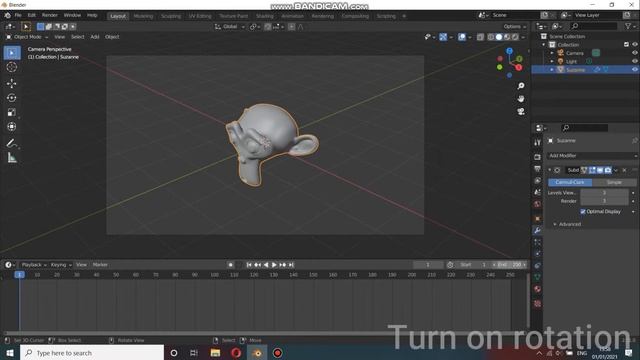
Task: Toggle modifier render camera visibility
Action: coord(608,170)
